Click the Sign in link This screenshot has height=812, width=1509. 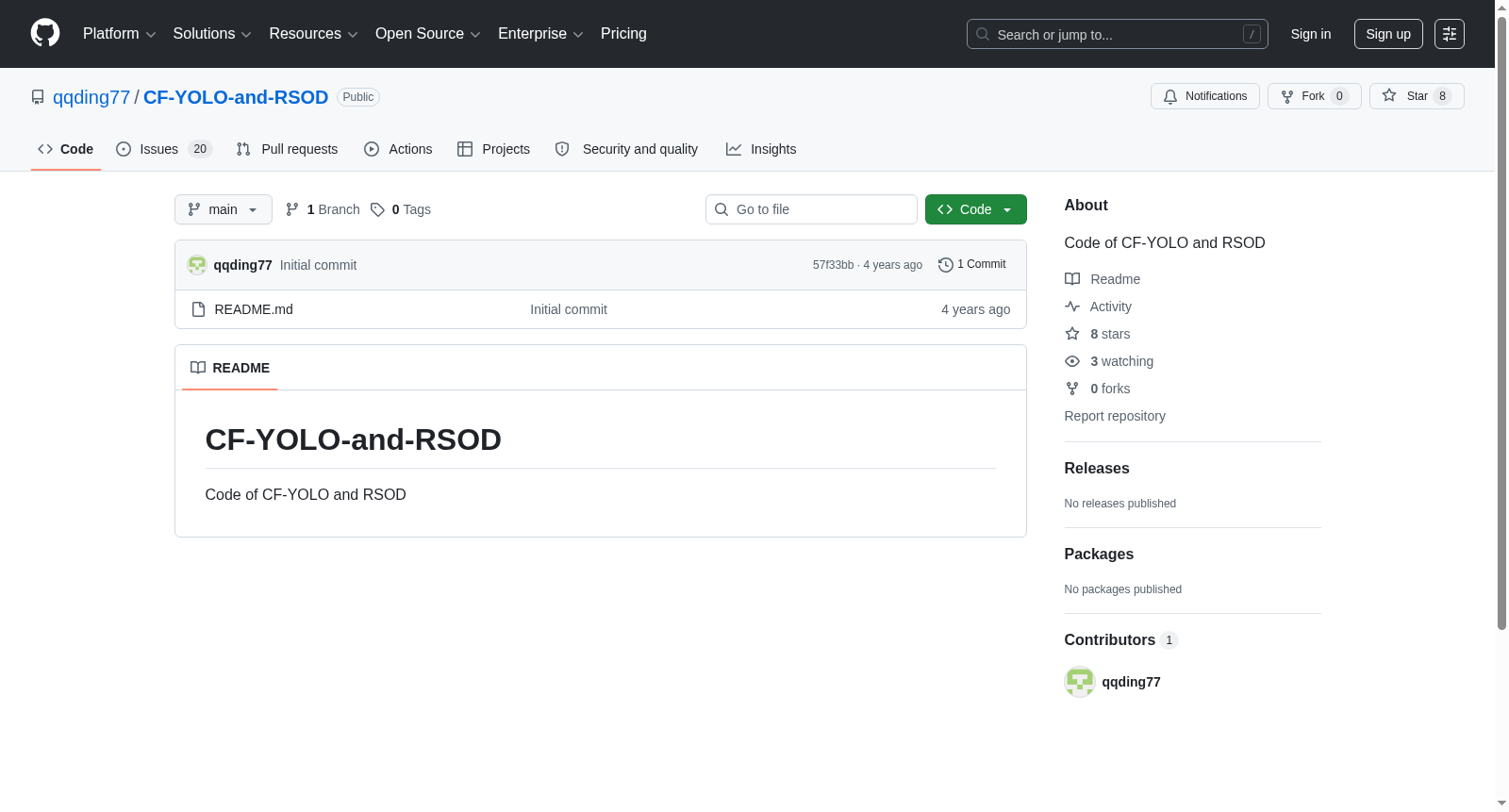pos(1311,34)
